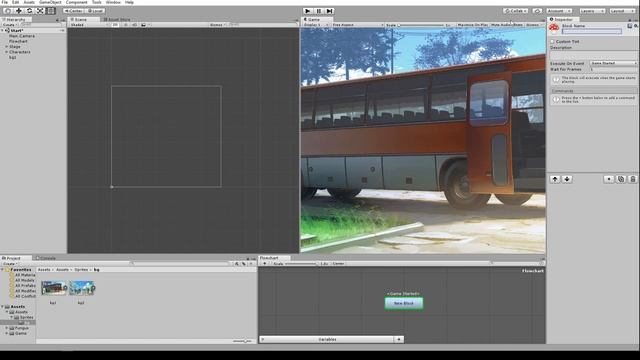The width and height of the screenshot is (640, 360).
Task: Open the Component menu
Action: 76,2
